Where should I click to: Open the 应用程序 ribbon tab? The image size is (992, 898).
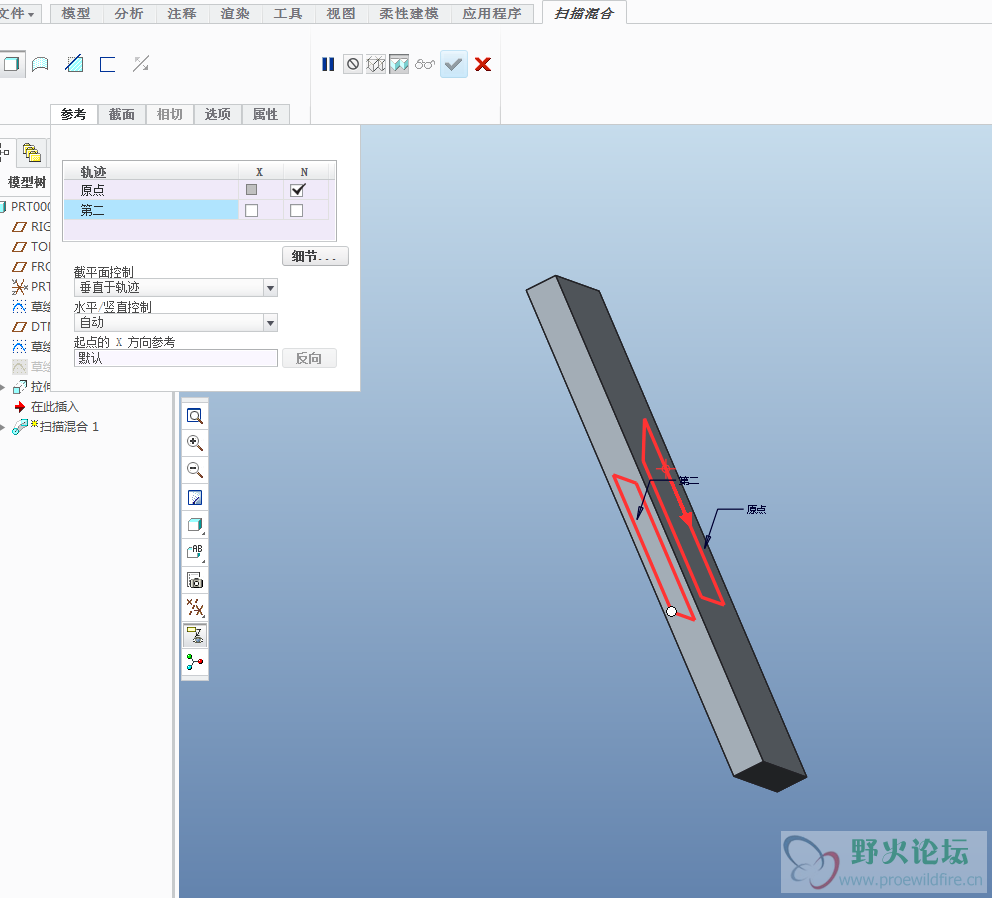pyautogui.click(x=492, y=13)
